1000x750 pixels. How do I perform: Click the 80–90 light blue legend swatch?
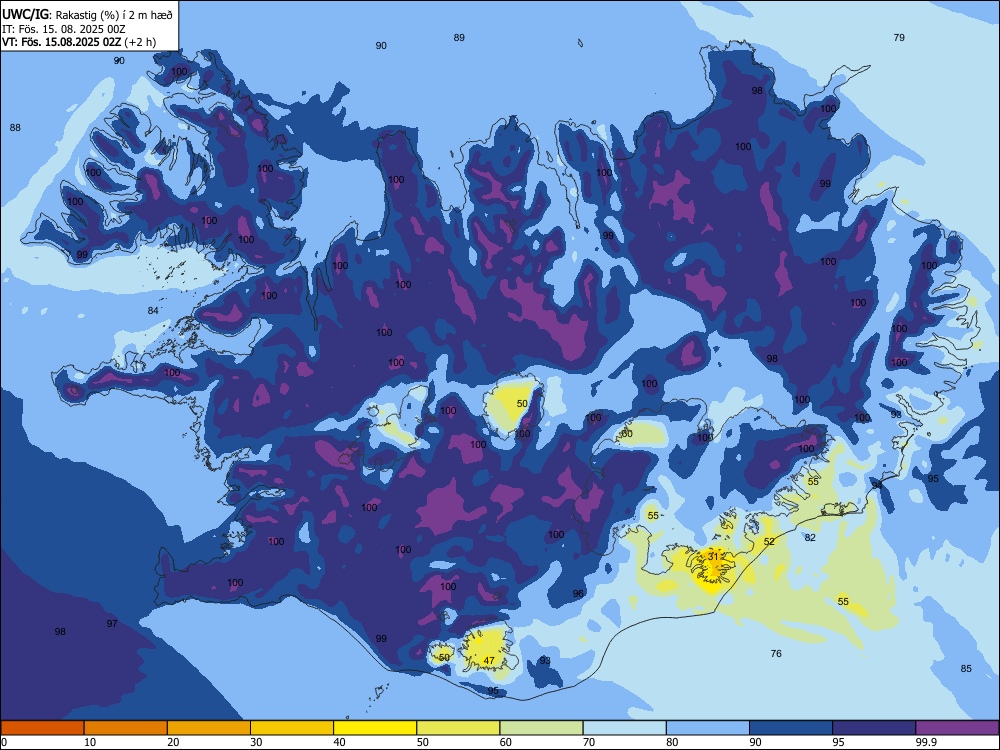[708, 728]
